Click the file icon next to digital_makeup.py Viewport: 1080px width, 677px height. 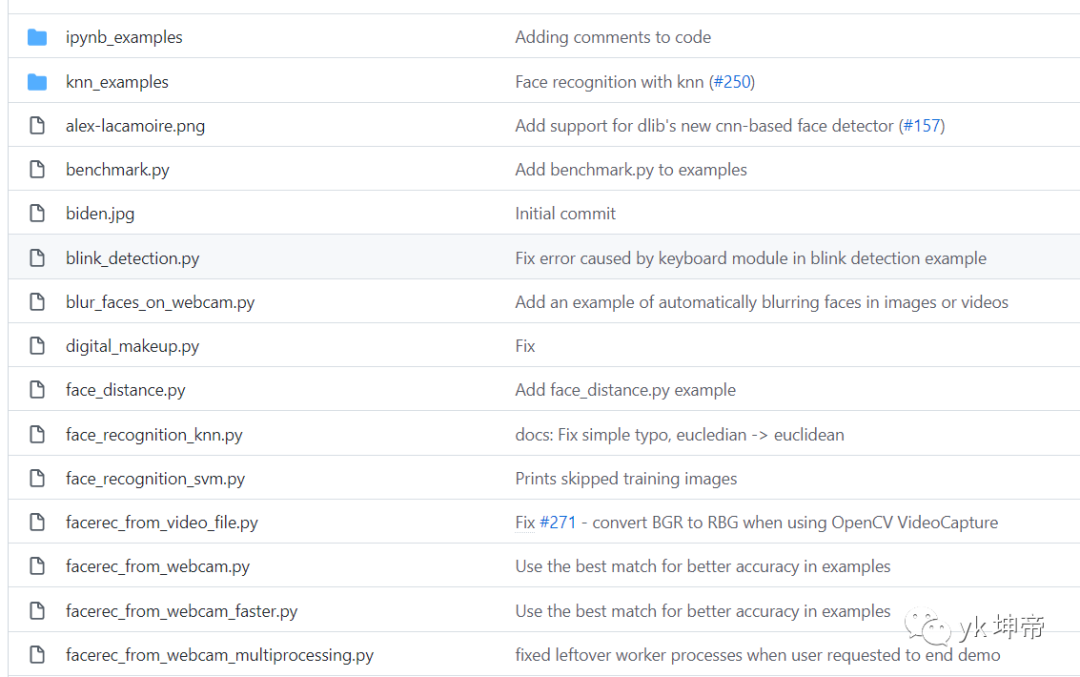click(x=37, y=346)
